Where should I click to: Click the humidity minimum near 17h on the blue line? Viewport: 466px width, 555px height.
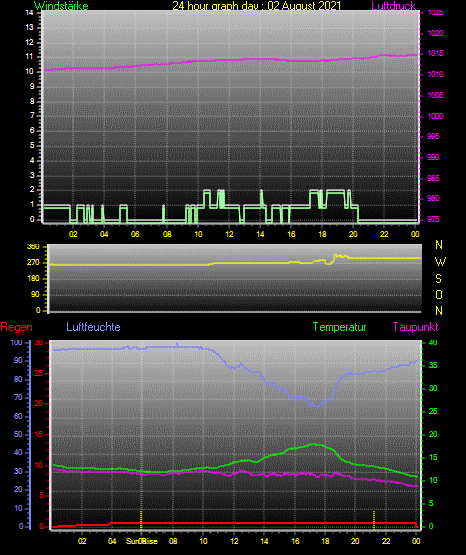317,406
